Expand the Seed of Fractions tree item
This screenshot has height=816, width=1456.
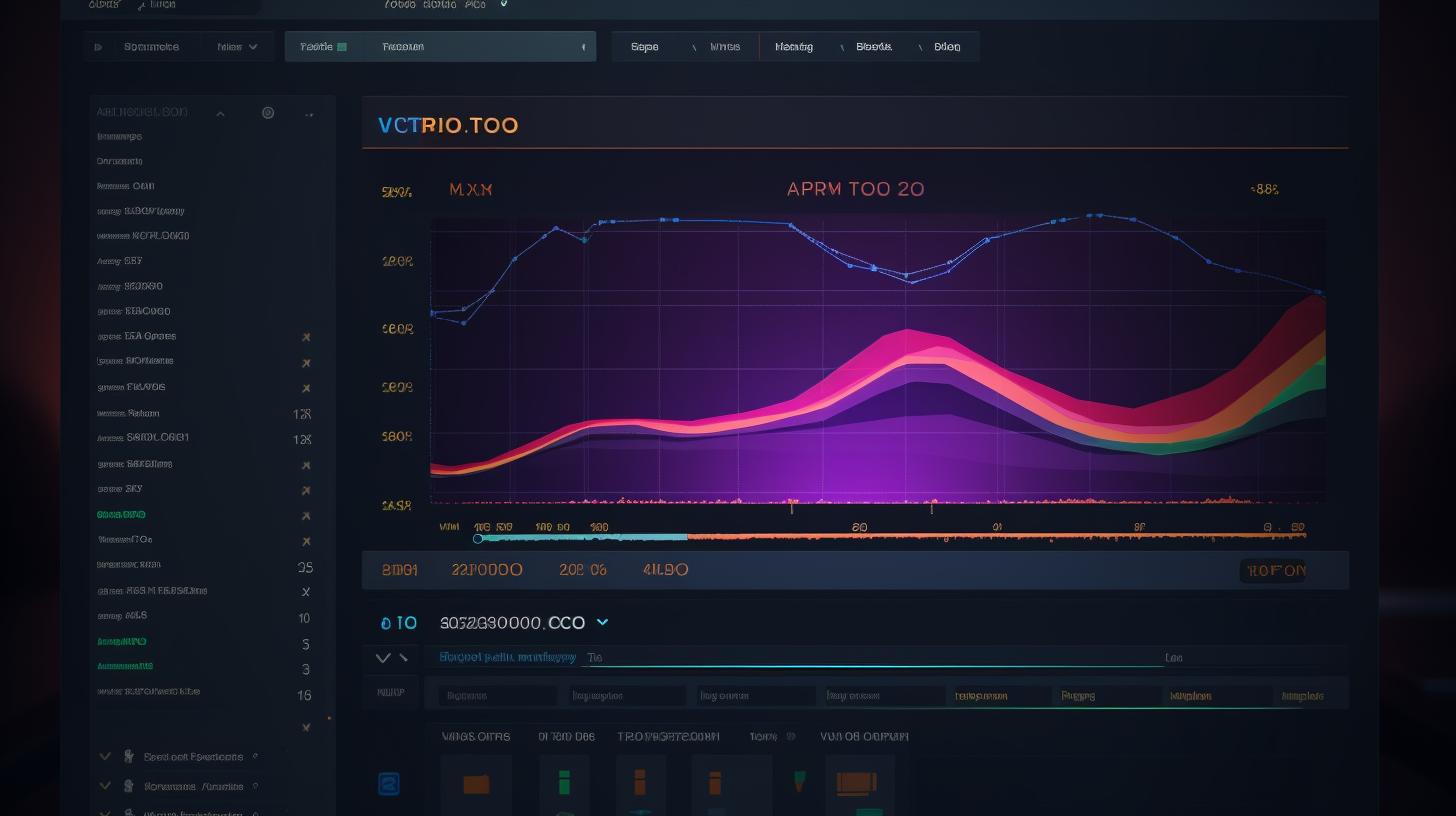coord(105,757)
